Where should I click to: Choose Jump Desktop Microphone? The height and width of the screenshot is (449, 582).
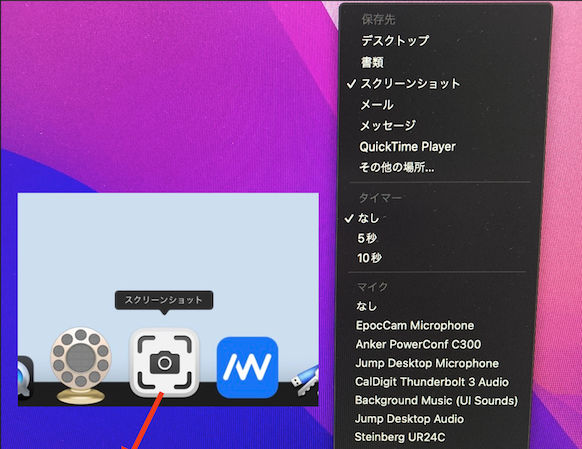(x=427, y=363)
